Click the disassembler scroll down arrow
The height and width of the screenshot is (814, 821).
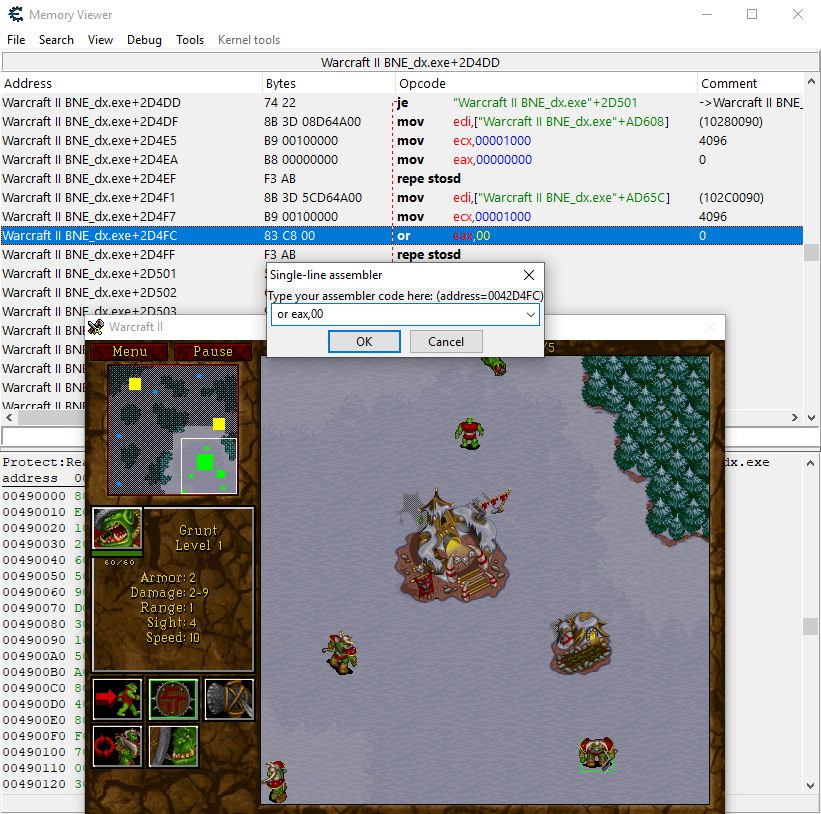tap(811, 417)
